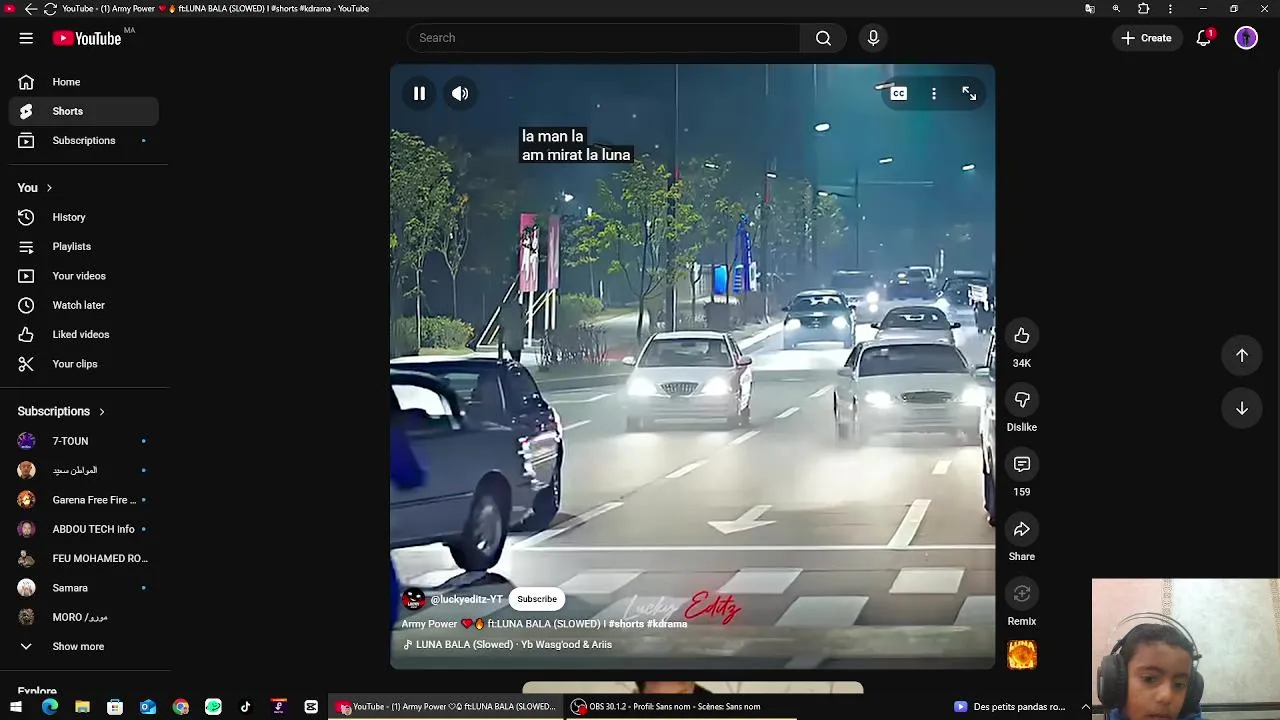
Task: Reload the page with the refresh icon
Action: point(50,9)
